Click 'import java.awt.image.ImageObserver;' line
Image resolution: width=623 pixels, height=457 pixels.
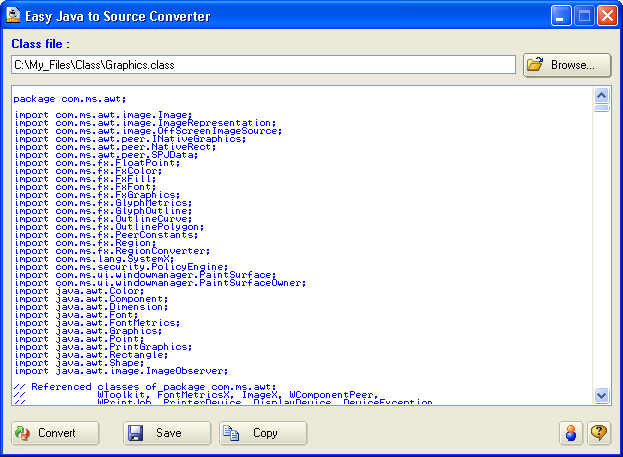tap(121, 371)
